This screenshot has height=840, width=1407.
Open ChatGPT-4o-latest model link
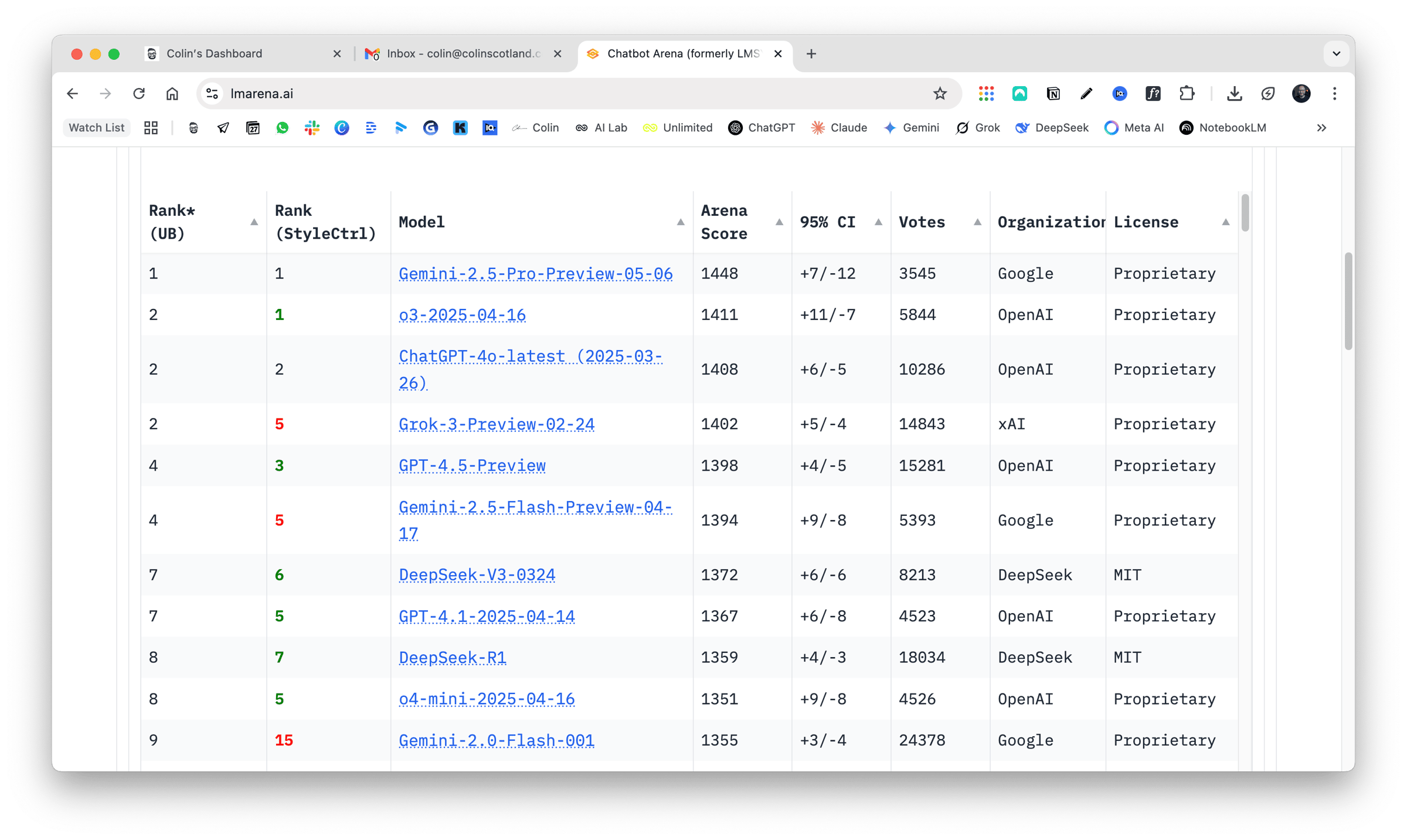pos(531,370)
